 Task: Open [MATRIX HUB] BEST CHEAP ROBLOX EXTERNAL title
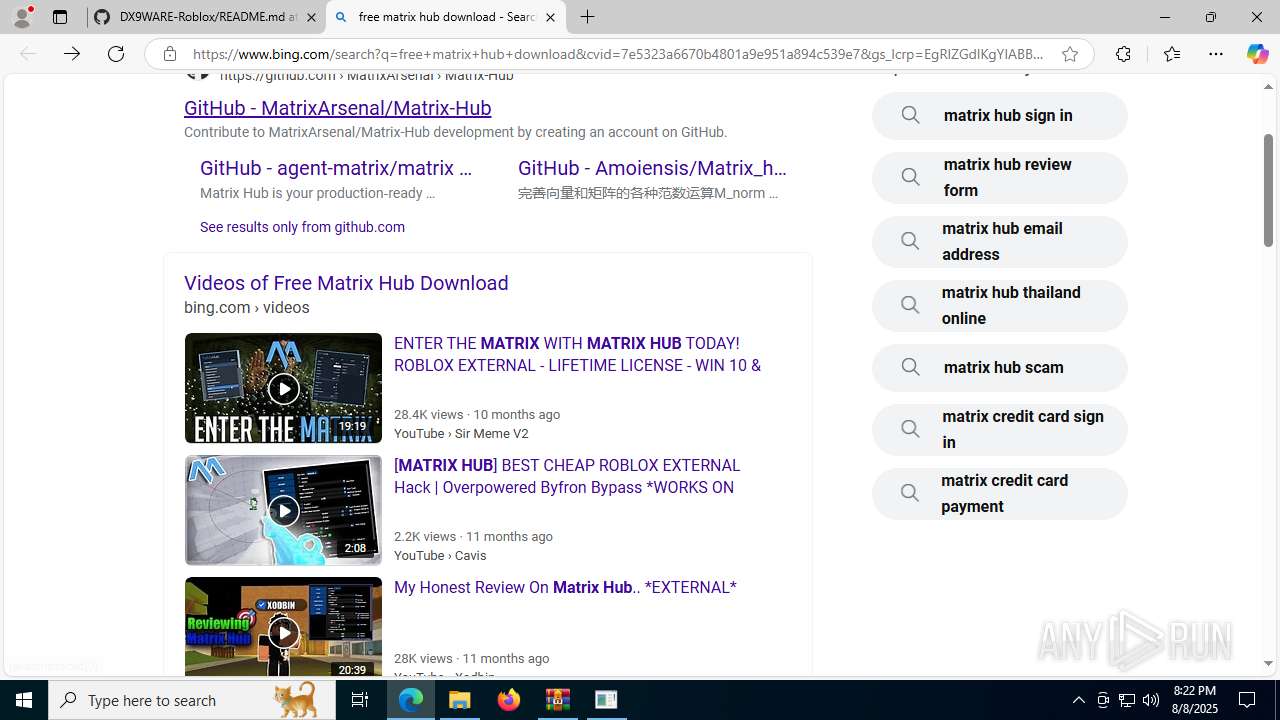tap(567, 476)
